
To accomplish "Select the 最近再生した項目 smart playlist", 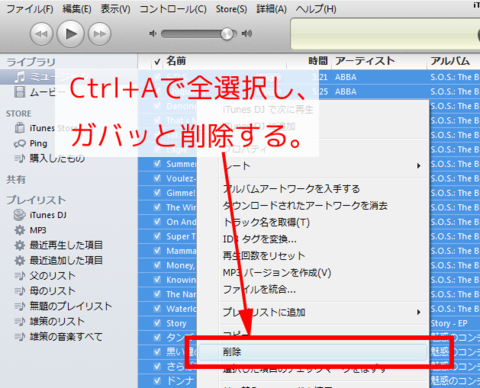I will [x=66, y=246].
